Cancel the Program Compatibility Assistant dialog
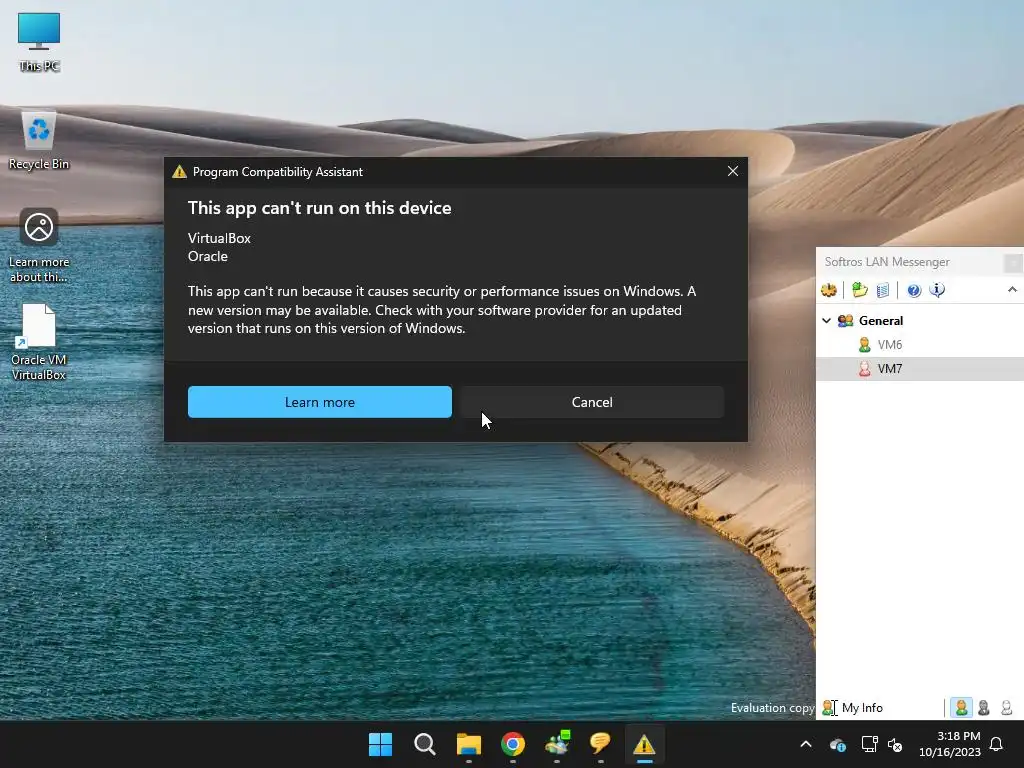The height and width of the screenshot is (768, 1024). pyautogui.click(x=592, y=402)
